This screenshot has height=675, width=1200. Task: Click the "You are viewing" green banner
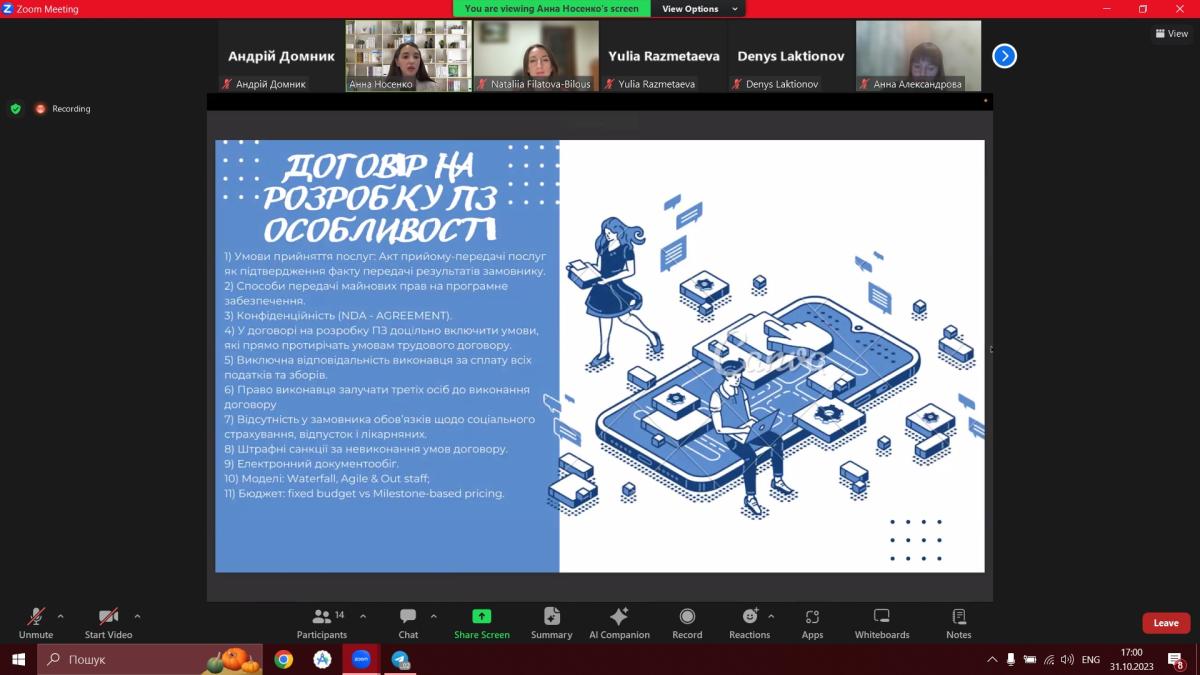(552, 9)
